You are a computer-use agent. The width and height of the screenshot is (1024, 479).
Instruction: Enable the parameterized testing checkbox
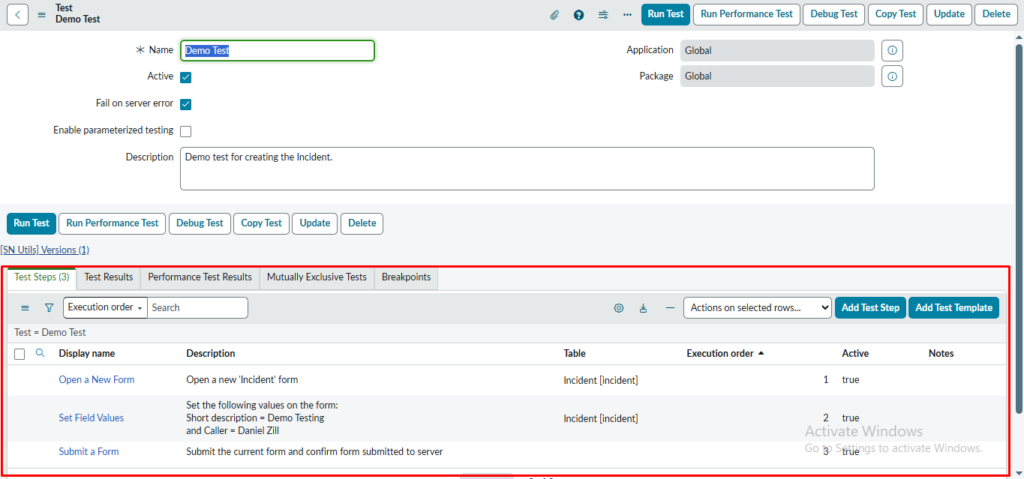(x=186, y=130)
